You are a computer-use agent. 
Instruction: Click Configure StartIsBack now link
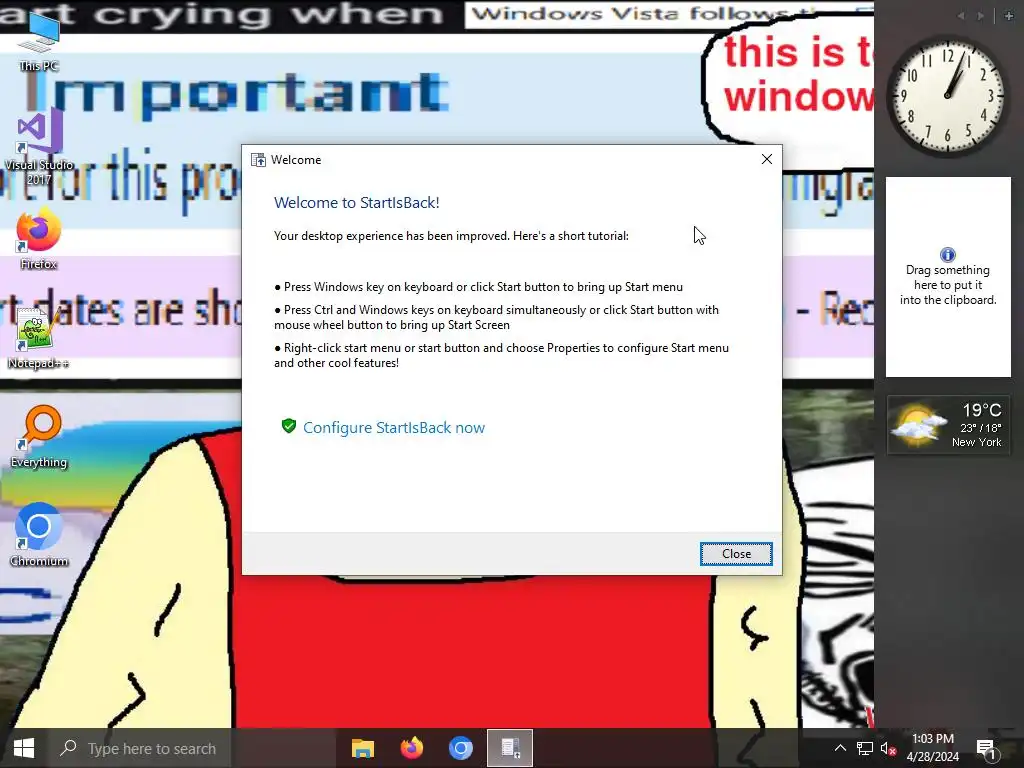394,428
